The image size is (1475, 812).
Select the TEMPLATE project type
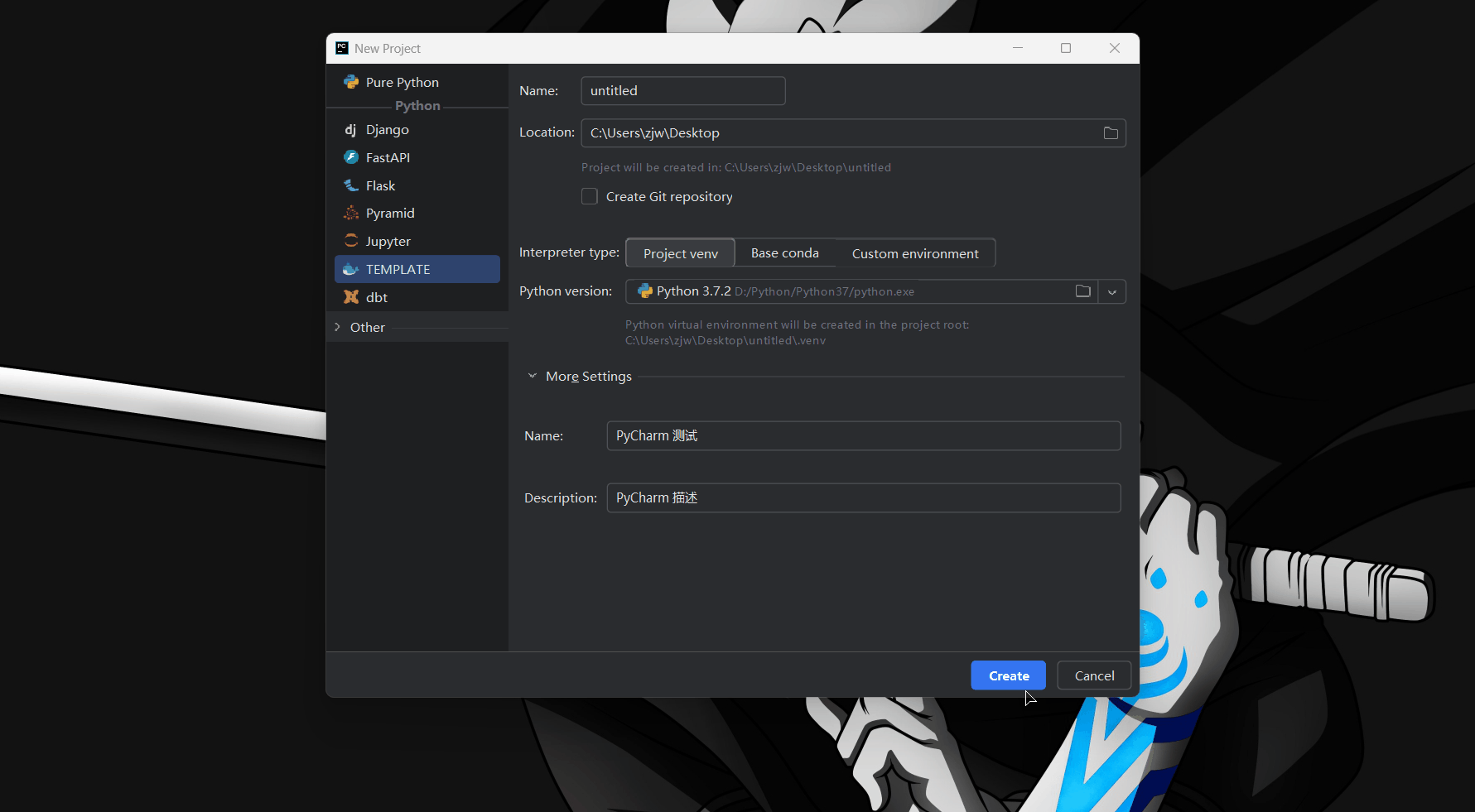(x=417, y=269)
